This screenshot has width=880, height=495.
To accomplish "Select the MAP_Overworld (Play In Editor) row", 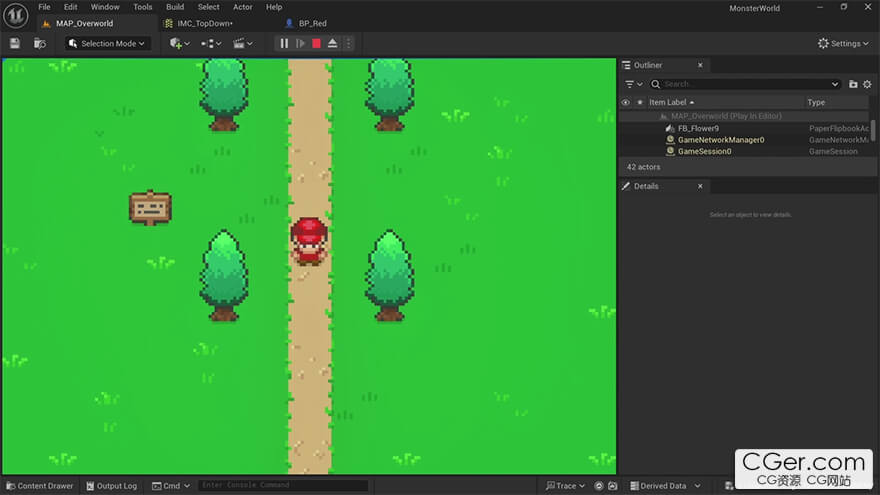I will click(745, 116).
